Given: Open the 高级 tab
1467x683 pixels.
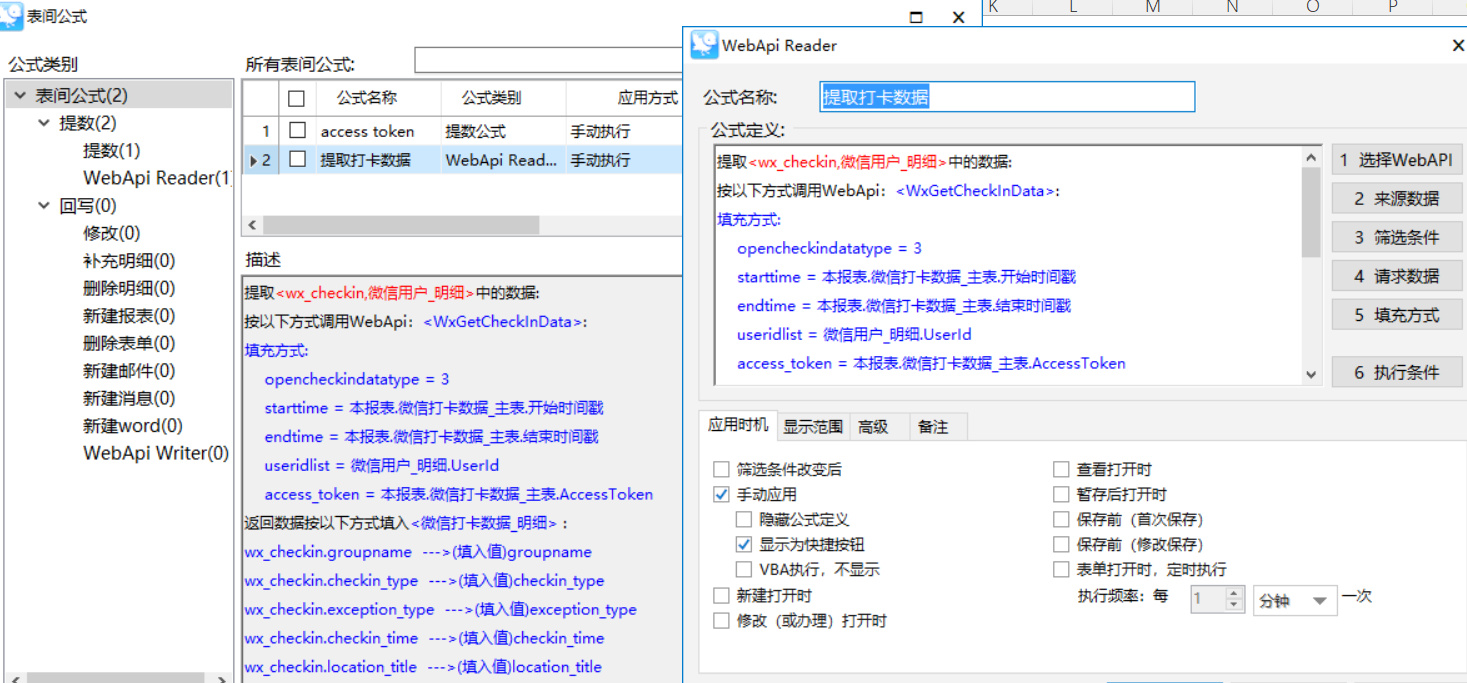Looking at the screenshot, I should tap(873, 427).
